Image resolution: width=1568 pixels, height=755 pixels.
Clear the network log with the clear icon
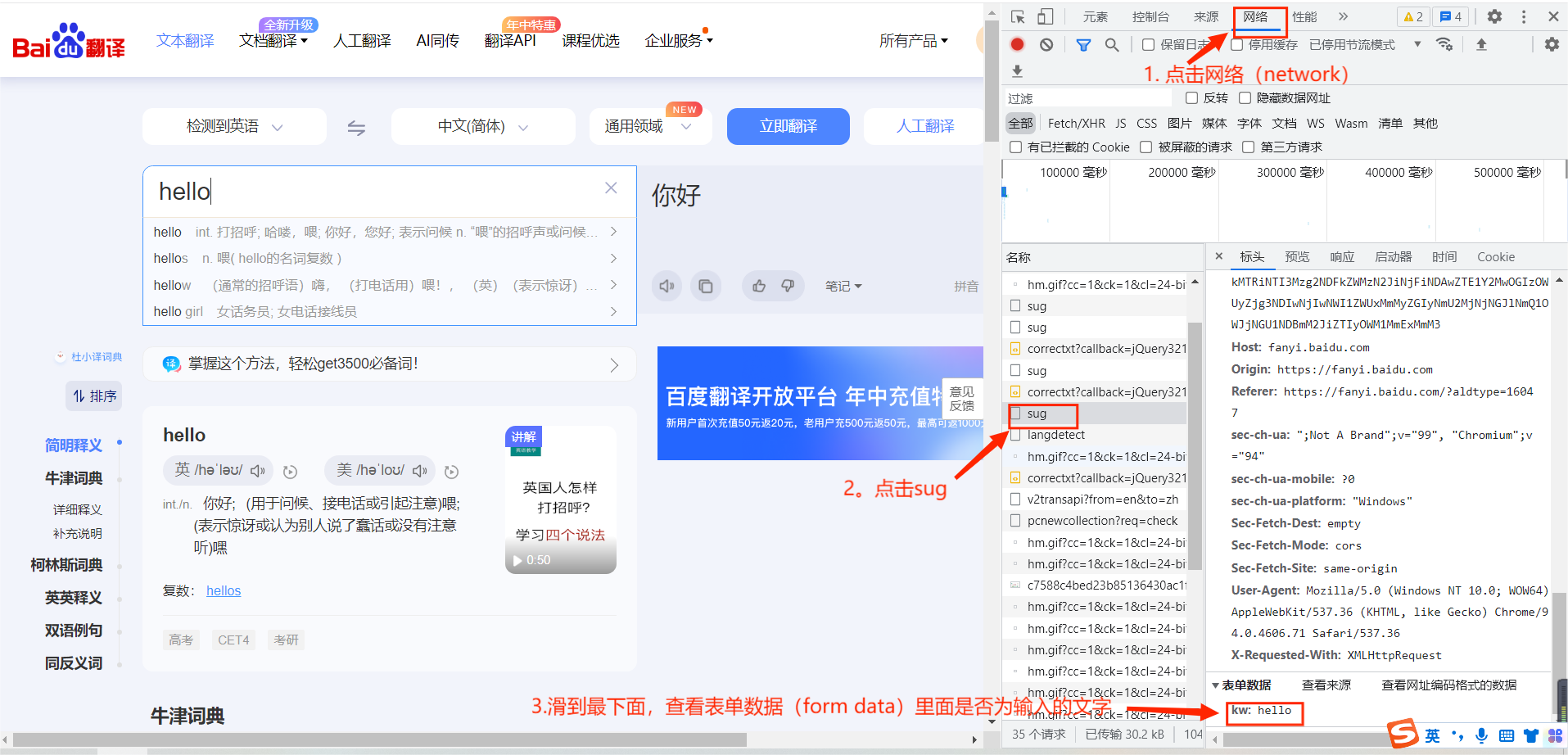point(1046,44)
